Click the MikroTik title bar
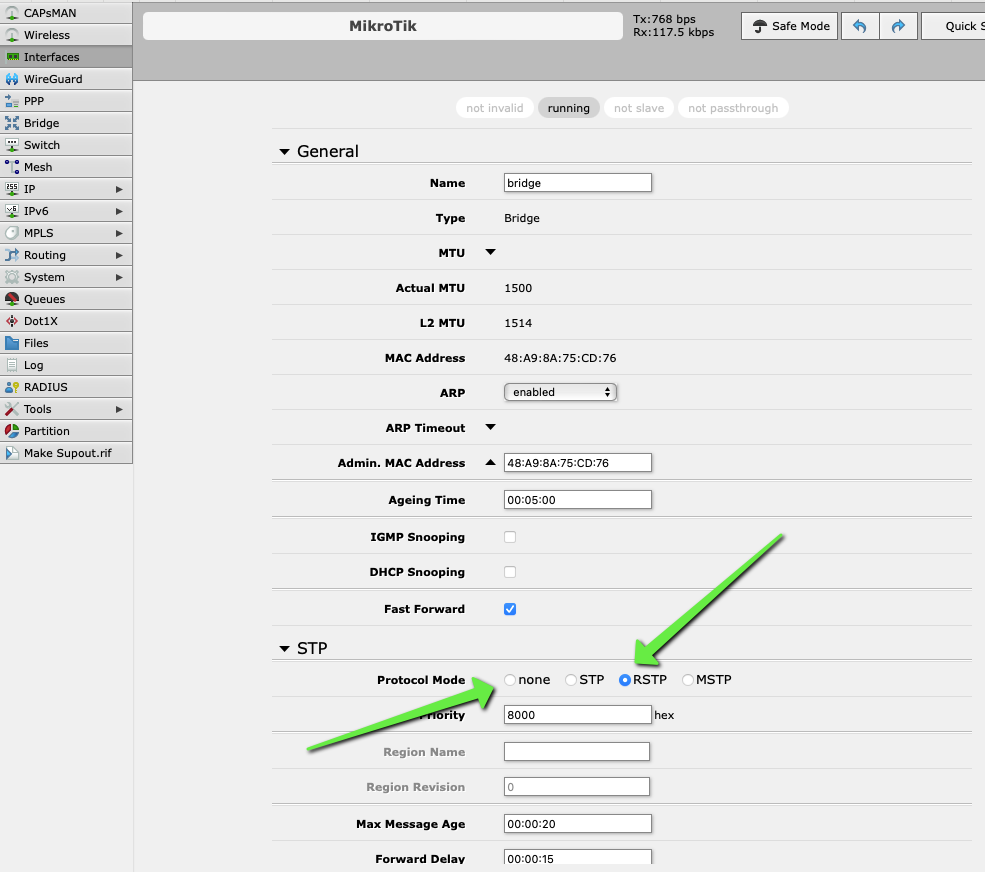The image size is (985, 872). click(x=383, y=26)
